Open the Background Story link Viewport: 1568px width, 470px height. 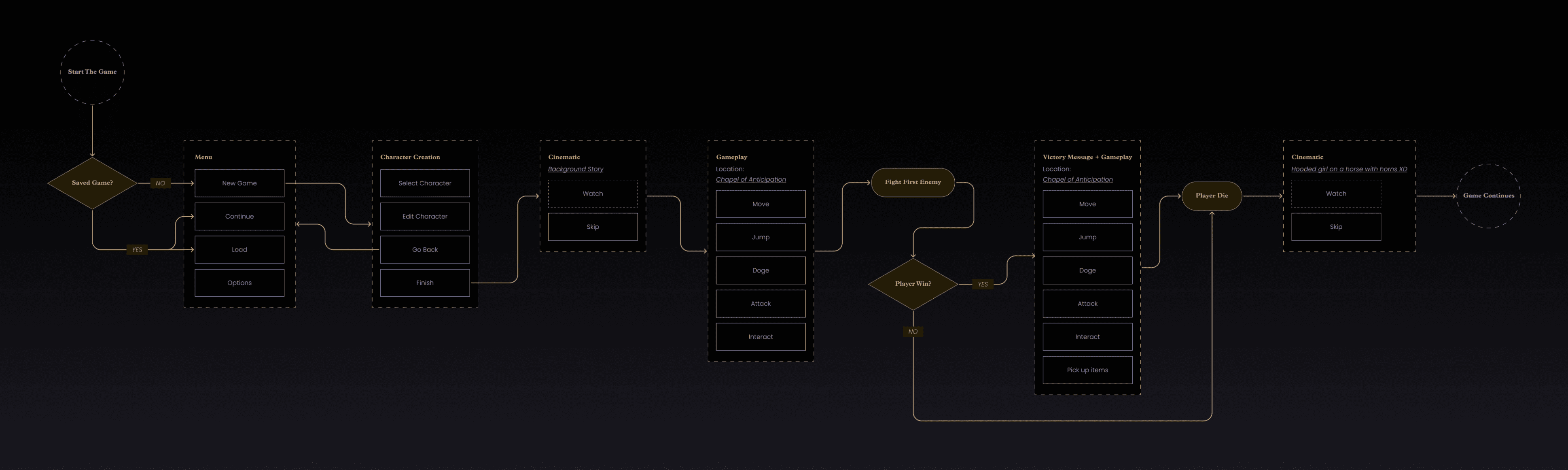click(x=575, y=169)
